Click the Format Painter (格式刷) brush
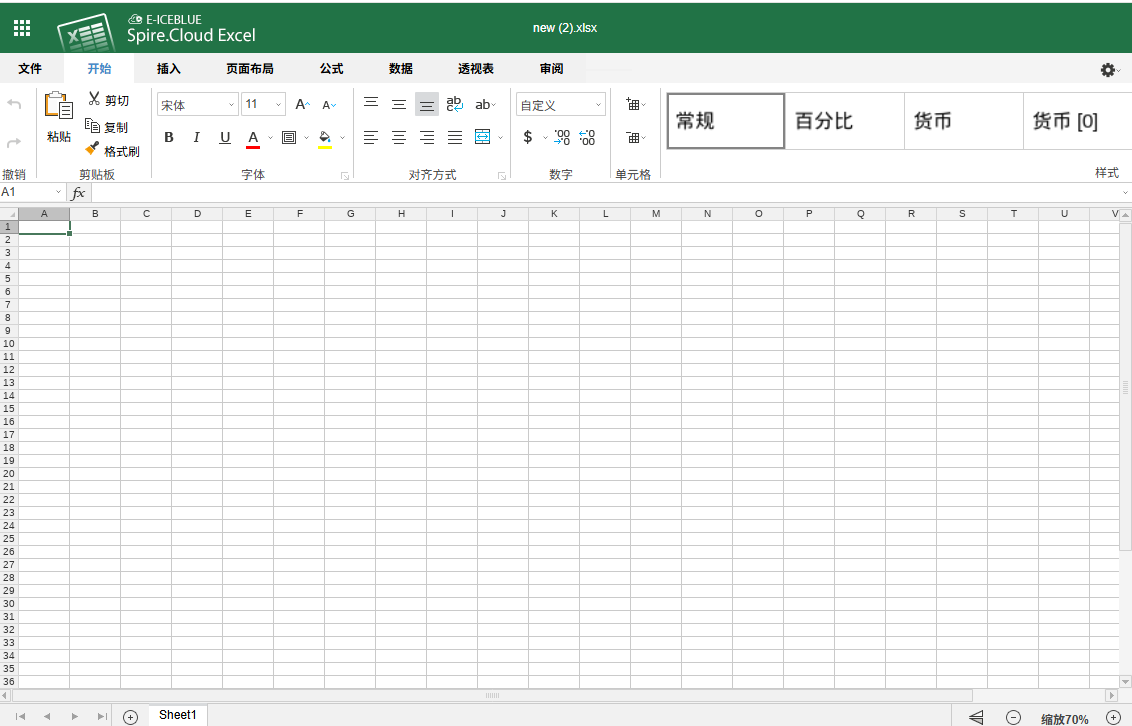This screenshot has height=726, width=1132. click(x=92, y=149)
